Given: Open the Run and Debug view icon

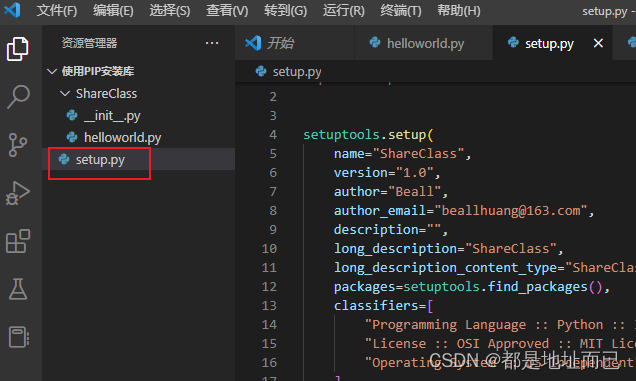Looking at the screenshot, I should 18,193.
